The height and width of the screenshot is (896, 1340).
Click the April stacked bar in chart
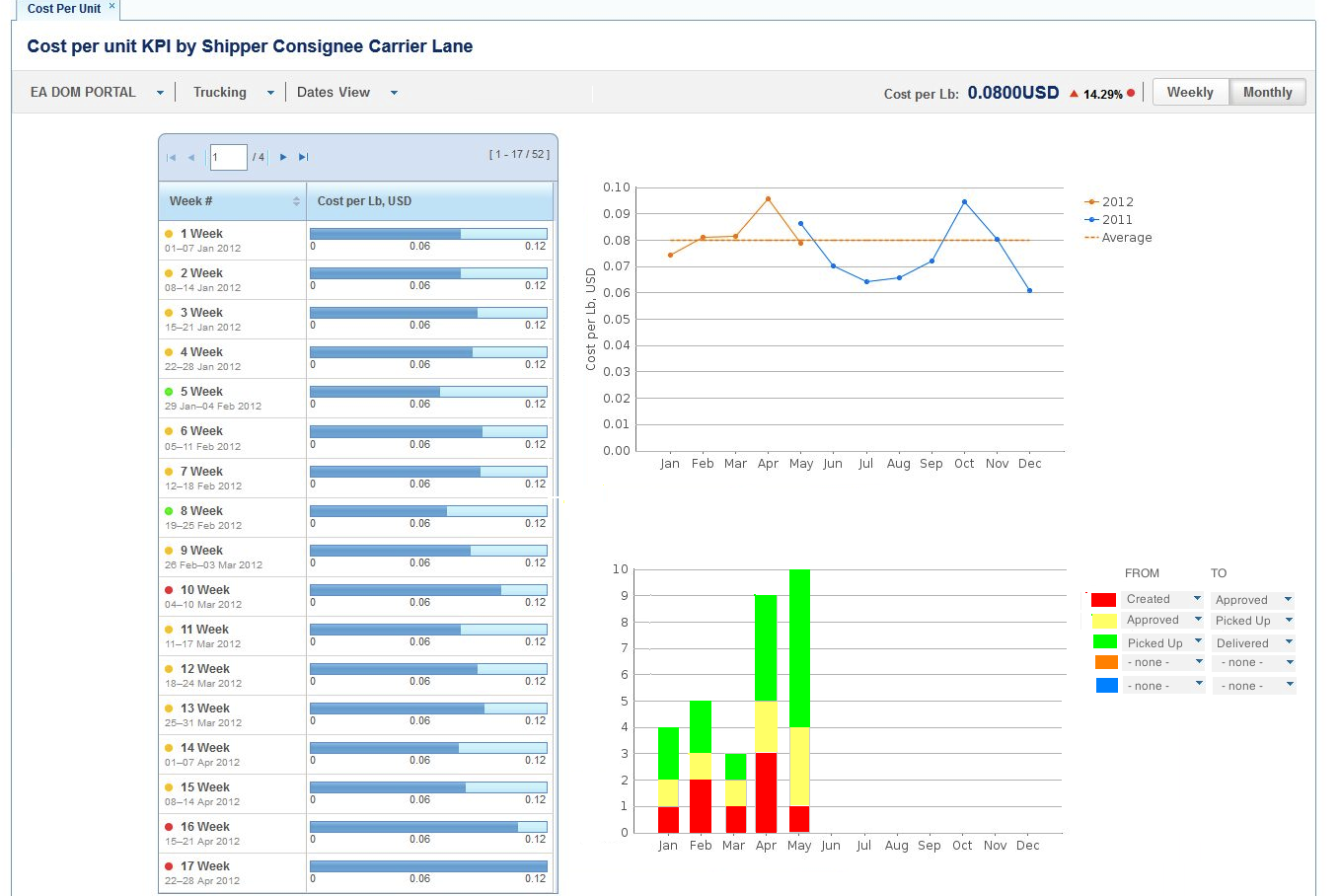point(766,713)
